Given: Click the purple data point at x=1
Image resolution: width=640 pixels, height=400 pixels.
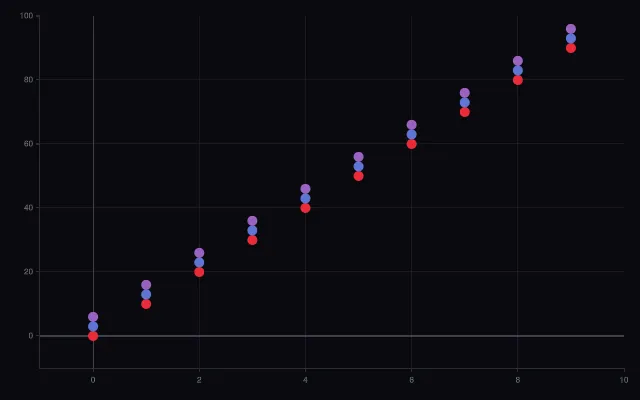Looking at the screenshot, I should click(146, 285).
